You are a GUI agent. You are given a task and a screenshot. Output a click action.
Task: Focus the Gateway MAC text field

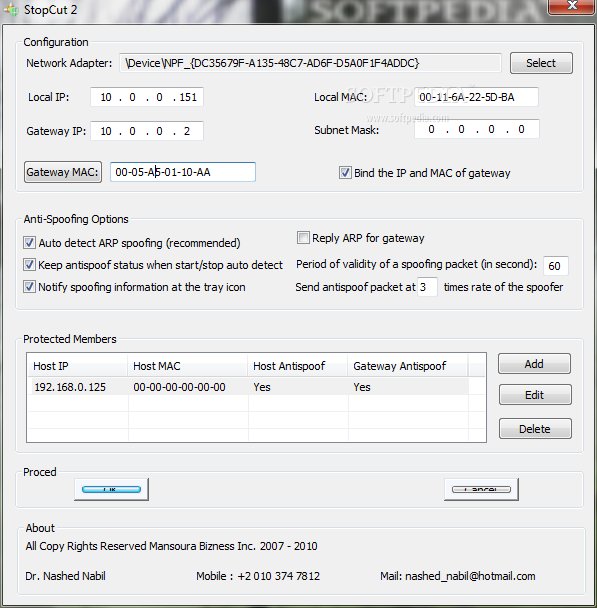point(183,172)
